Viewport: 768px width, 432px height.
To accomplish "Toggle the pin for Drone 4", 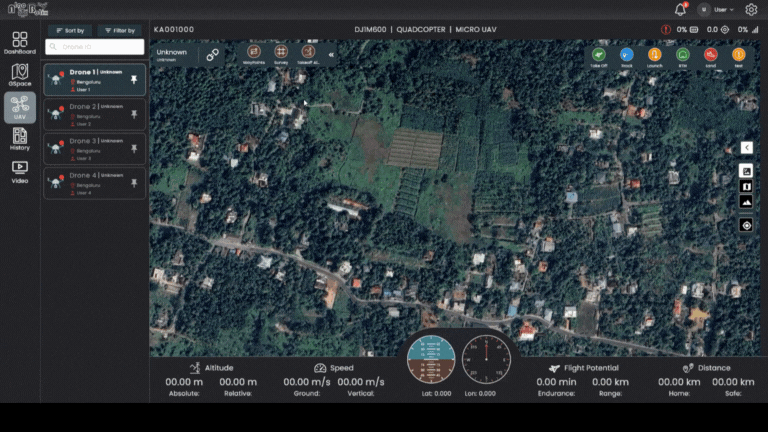I will (x=134, y=183).
